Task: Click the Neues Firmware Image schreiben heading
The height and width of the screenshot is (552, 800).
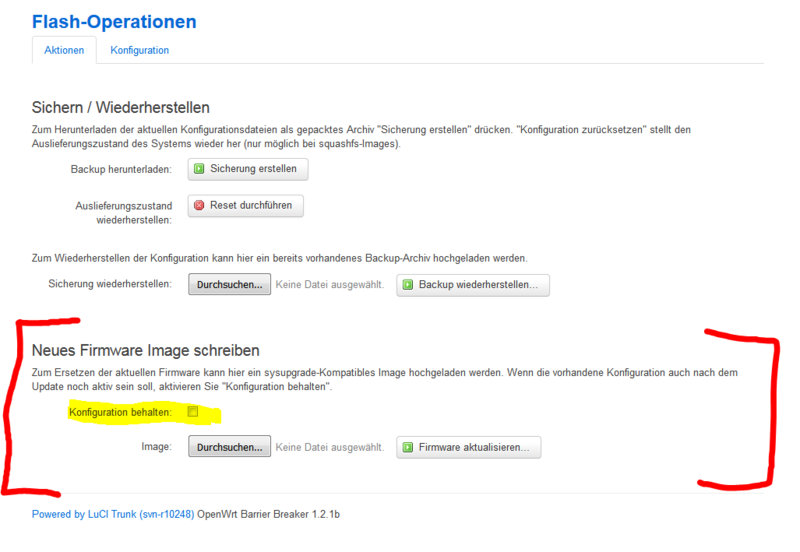Action: [146, 350]
